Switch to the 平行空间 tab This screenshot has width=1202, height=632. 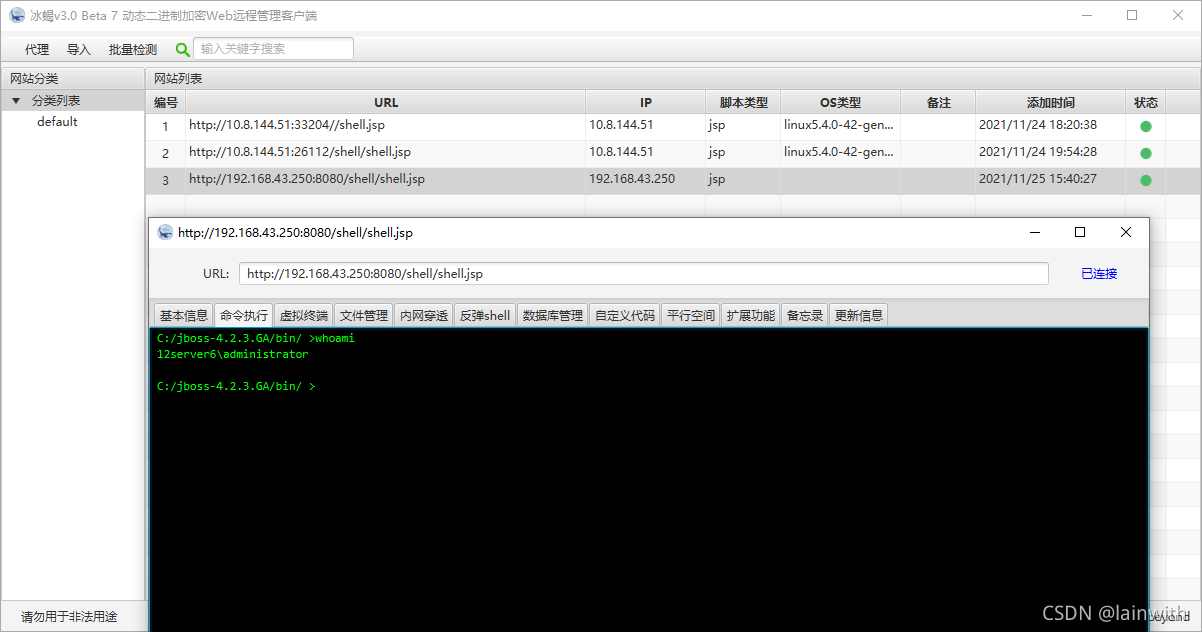pos(690,315)
